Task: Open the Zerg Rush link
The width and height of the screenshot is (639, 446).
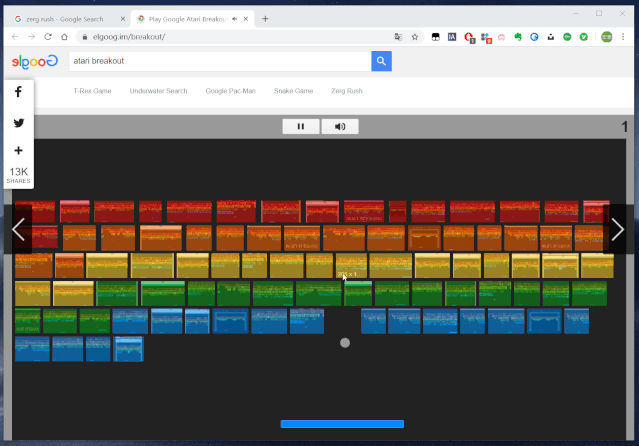Action: [347, 91]
